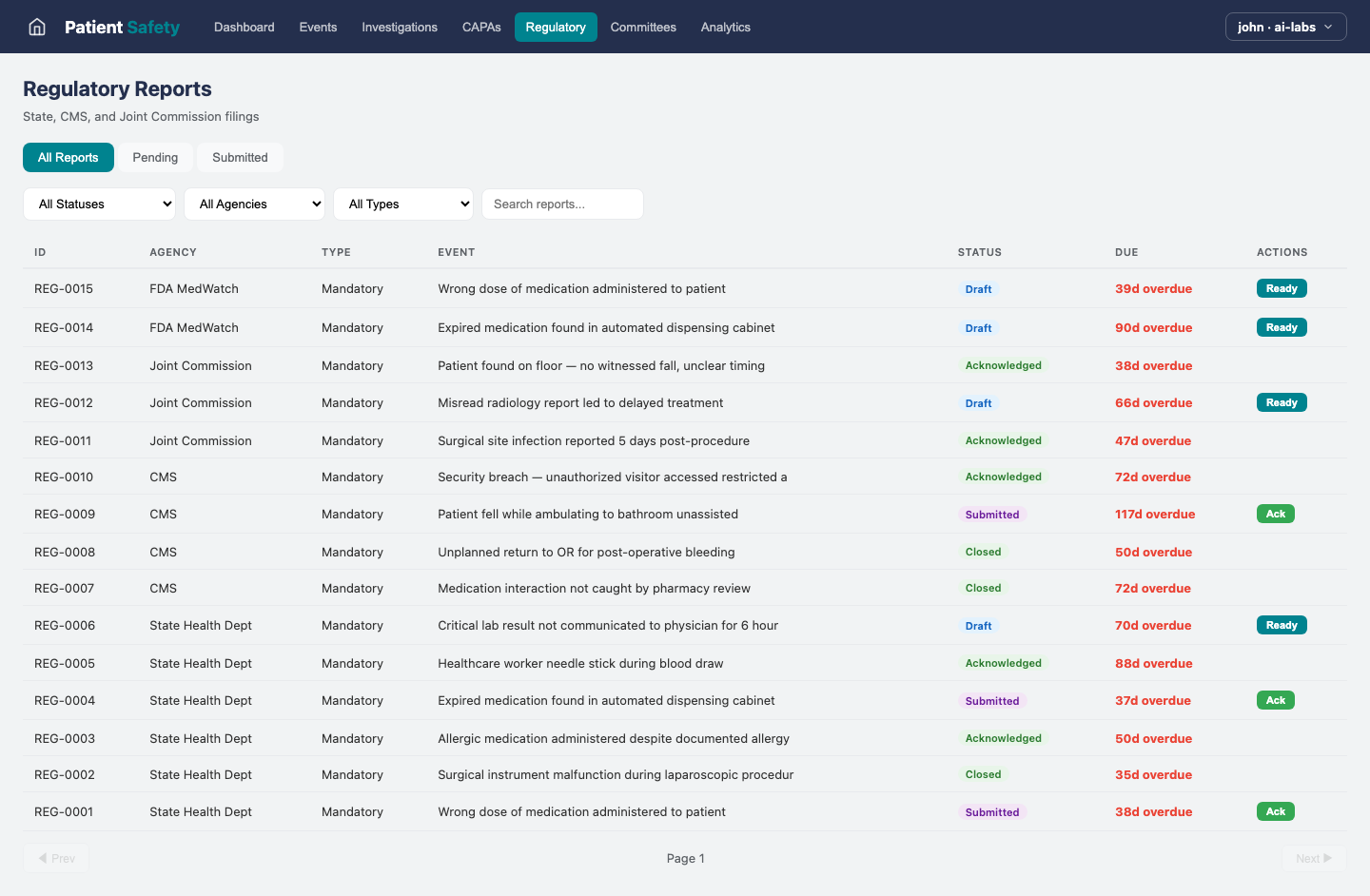Expand the All Statuses filter dropdown
1370x896 pixels.
pyautogui.click(x=100, y=204)
